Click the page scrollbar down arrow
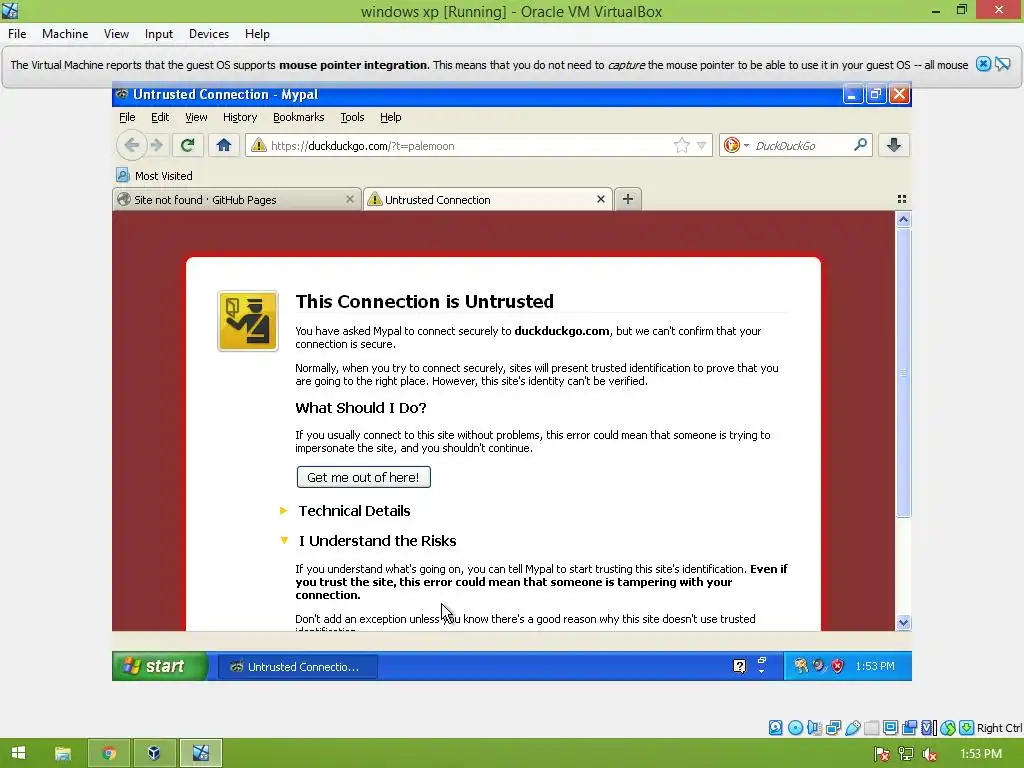The width and height of the screenshot is (1024, 768). (x=903, y=622)
